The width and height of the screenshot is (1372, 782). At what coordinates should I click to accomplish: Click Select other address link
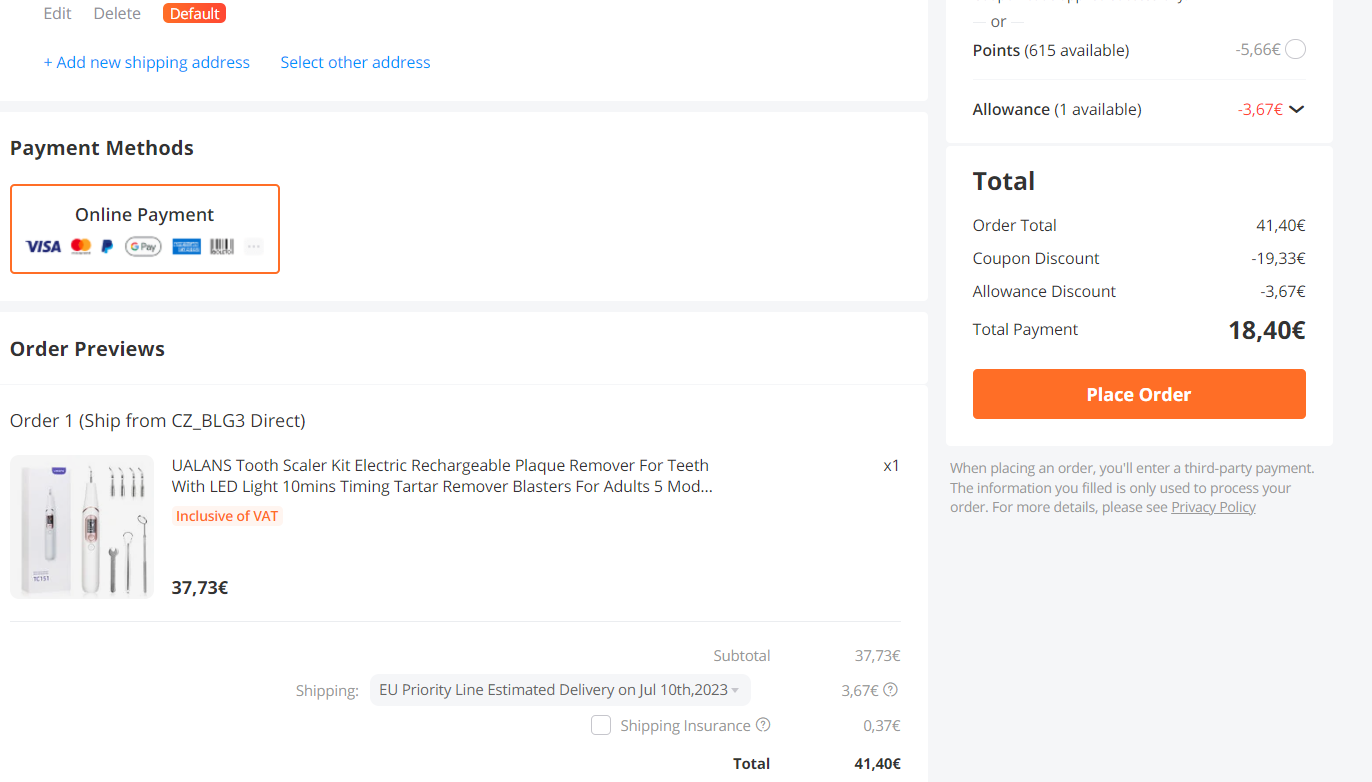pos(355,62)
